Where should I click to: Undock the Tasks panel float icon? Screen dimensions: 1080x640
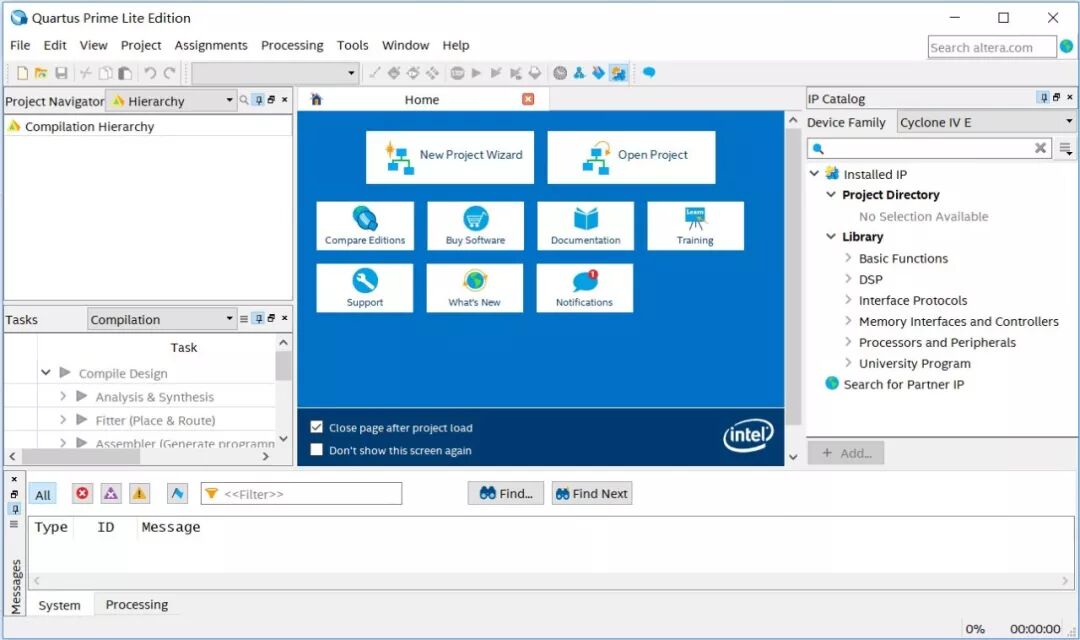click(271, 318)
